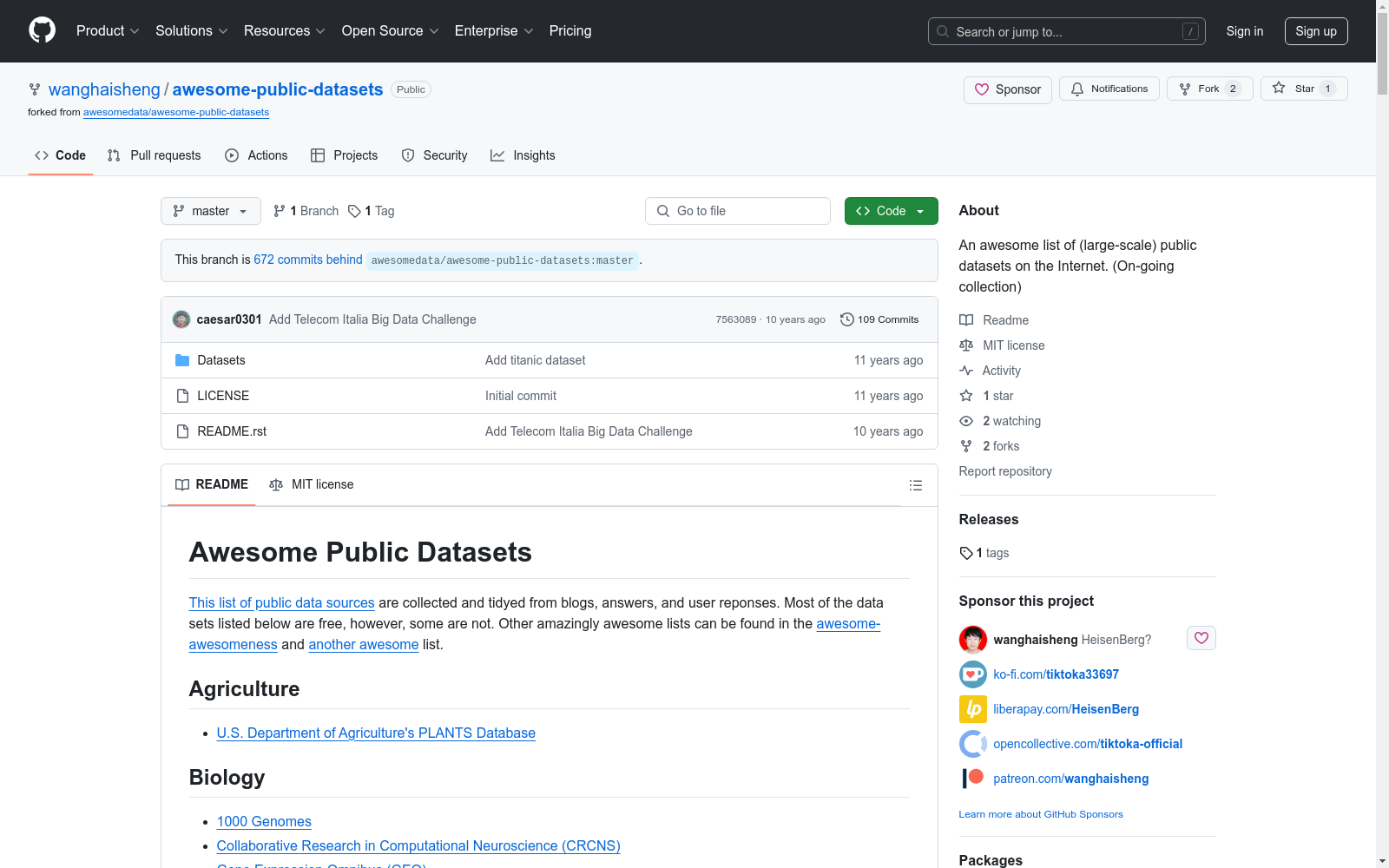Image resolution: width=1389 pixels, height=868 pixels.
Task: Click the wanghaisheng sponsor avatar
Action: coord(973,640)
